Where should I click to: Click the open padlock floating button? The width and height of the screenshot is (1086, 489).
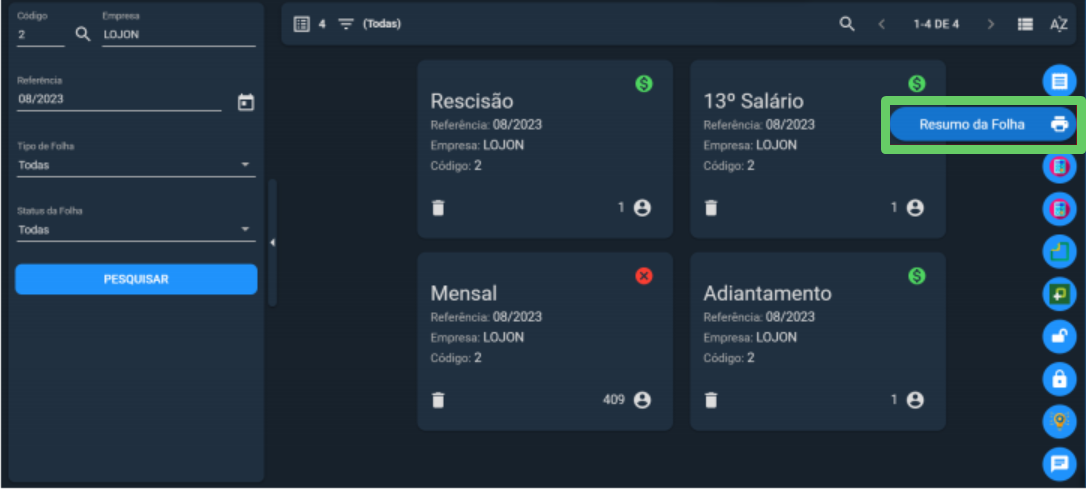click(x=1060, y=337)
